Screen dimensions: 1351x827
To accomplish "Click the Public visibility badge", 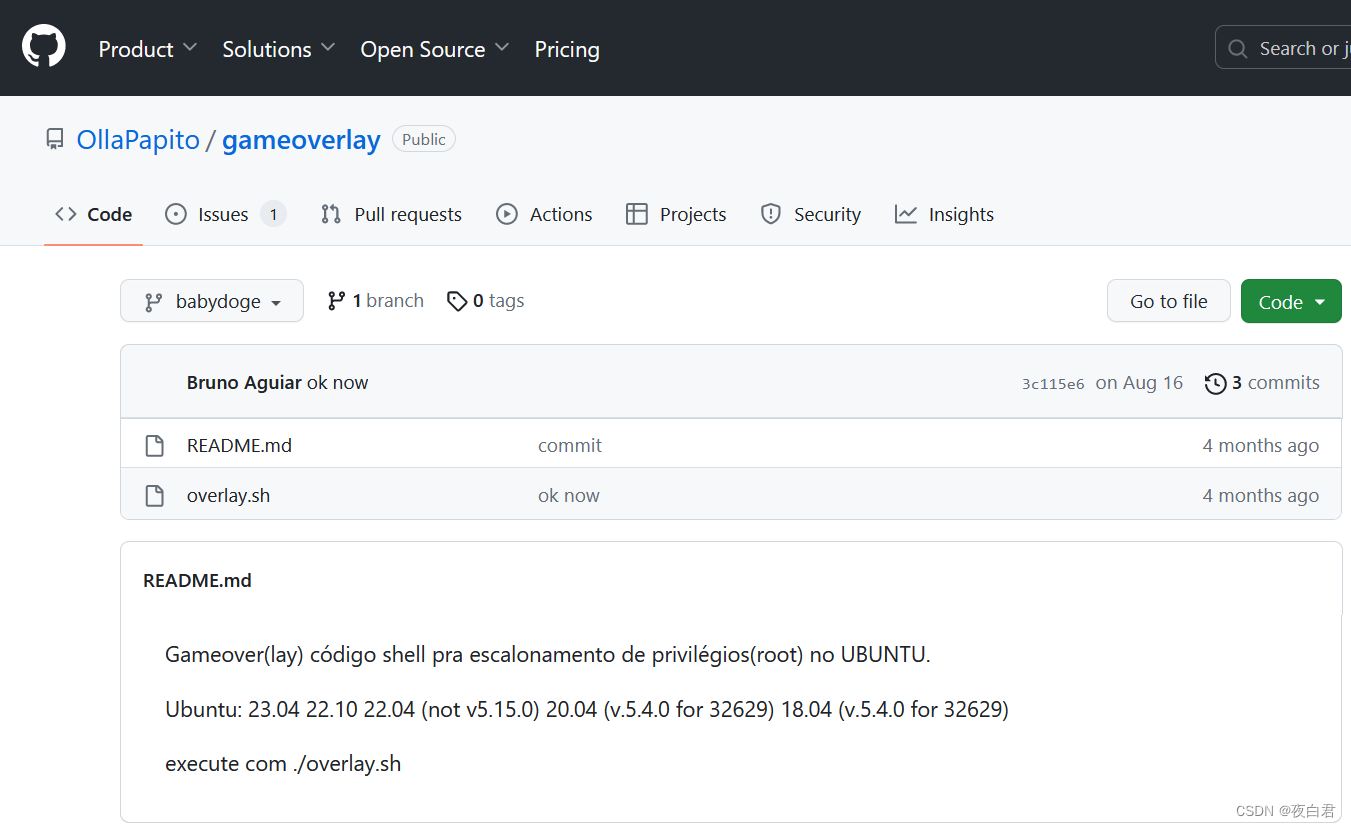I will pos(424,139).
